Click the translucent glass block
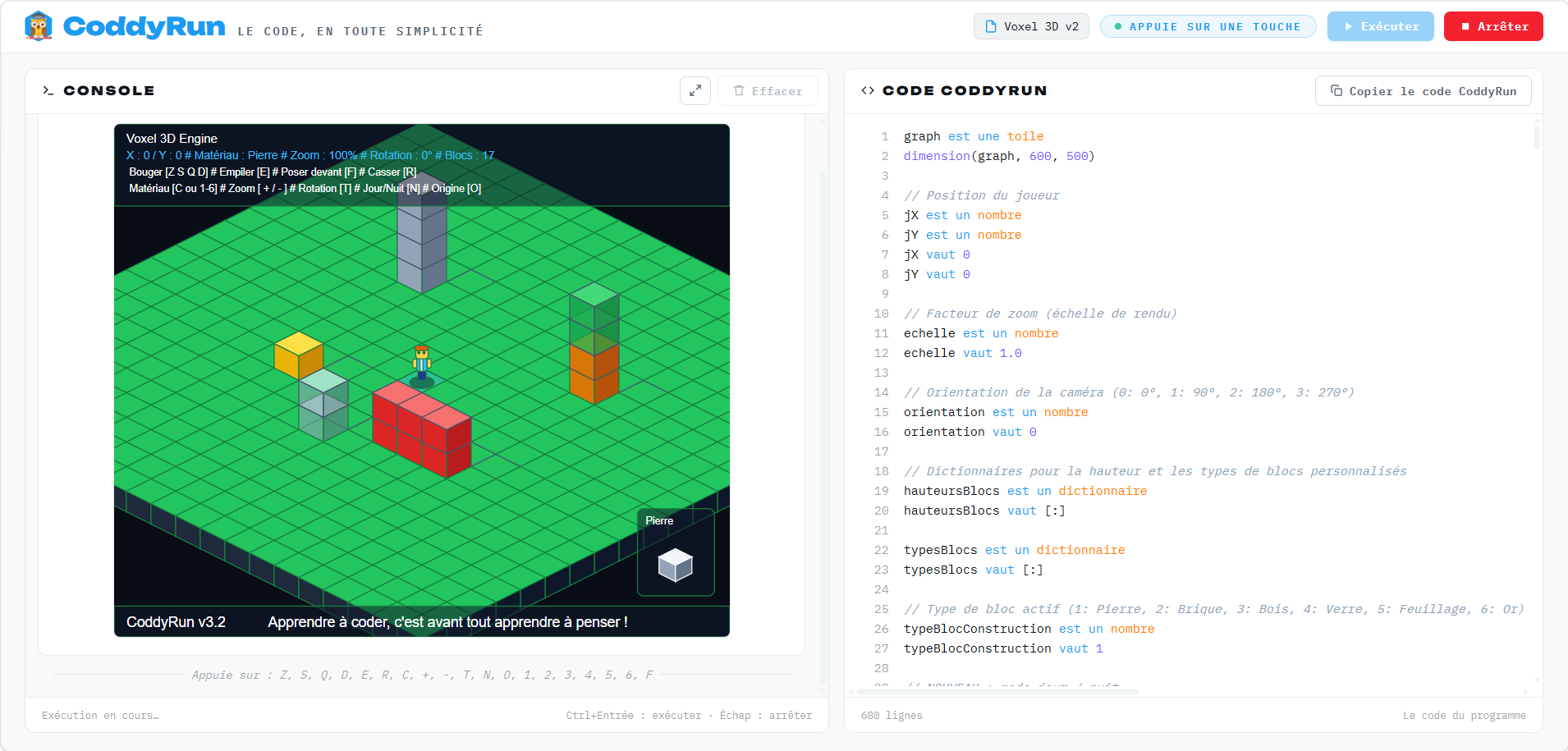1568x751 pixels. [x=323, y=404]
